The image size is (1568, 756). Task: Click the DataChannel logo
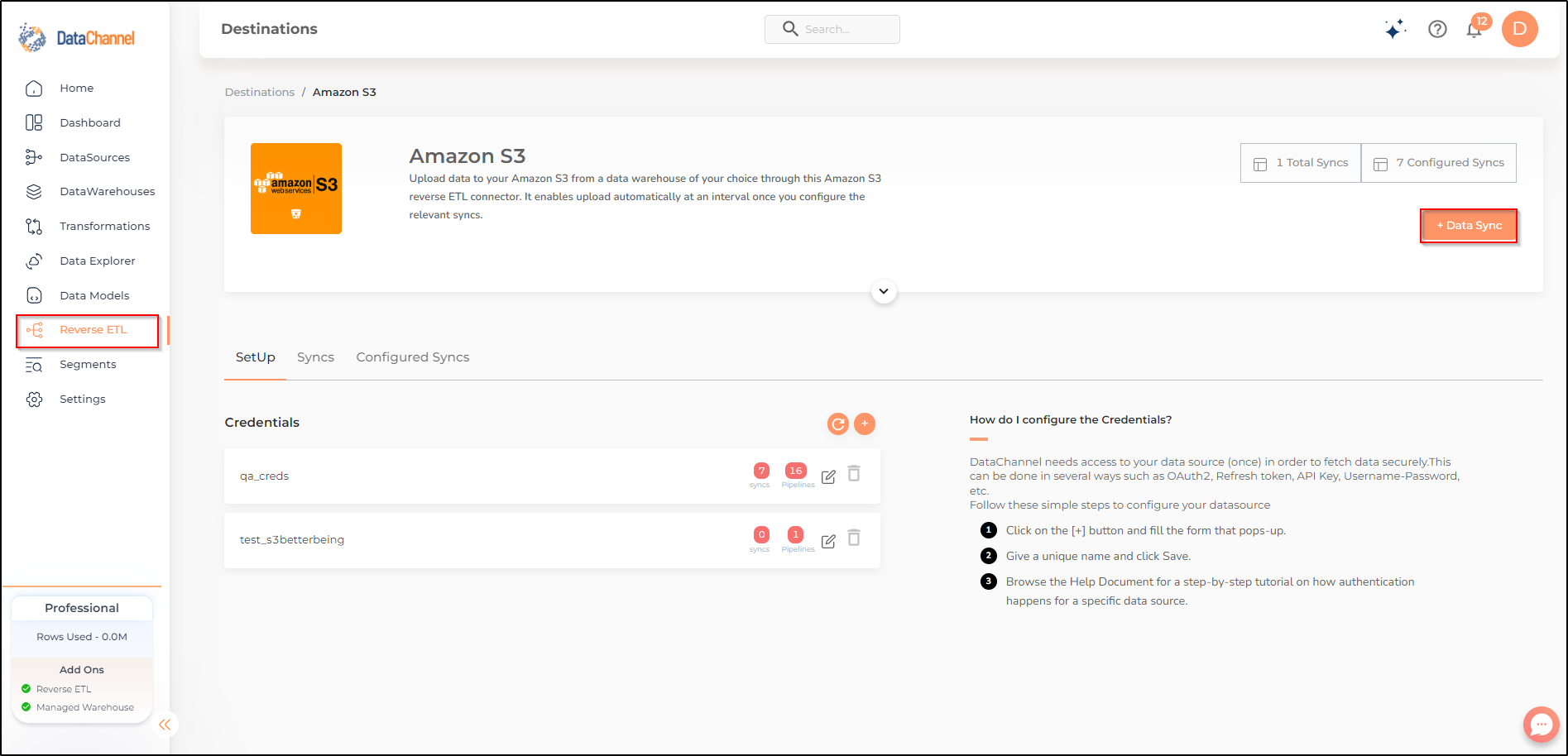coord(76,37)
